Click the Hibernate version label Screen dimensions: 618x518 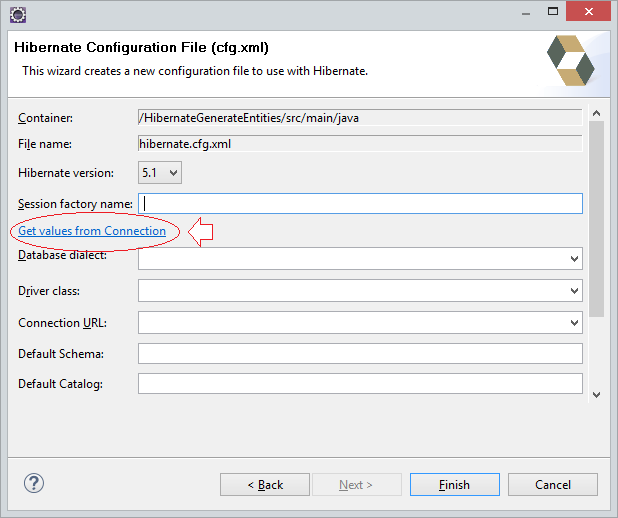[x=66, y=173]
